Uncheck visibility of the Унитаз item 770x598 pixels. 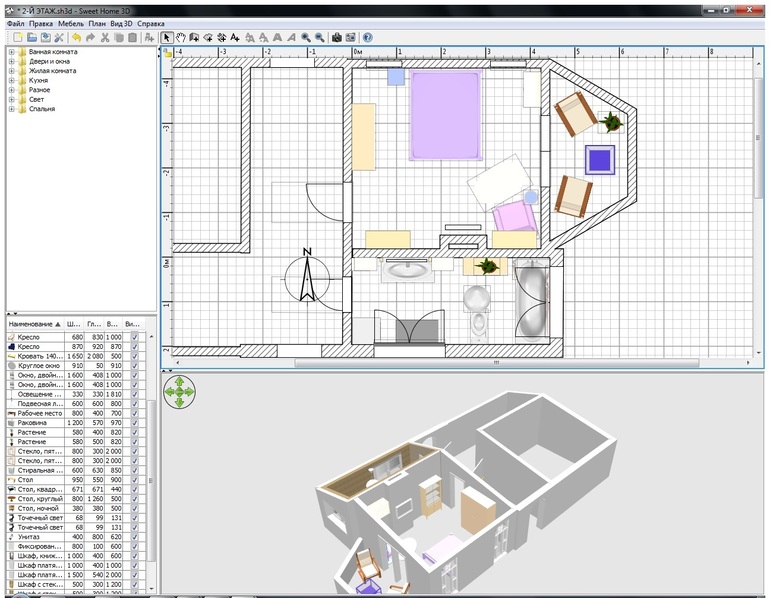(x=133, y=536)
